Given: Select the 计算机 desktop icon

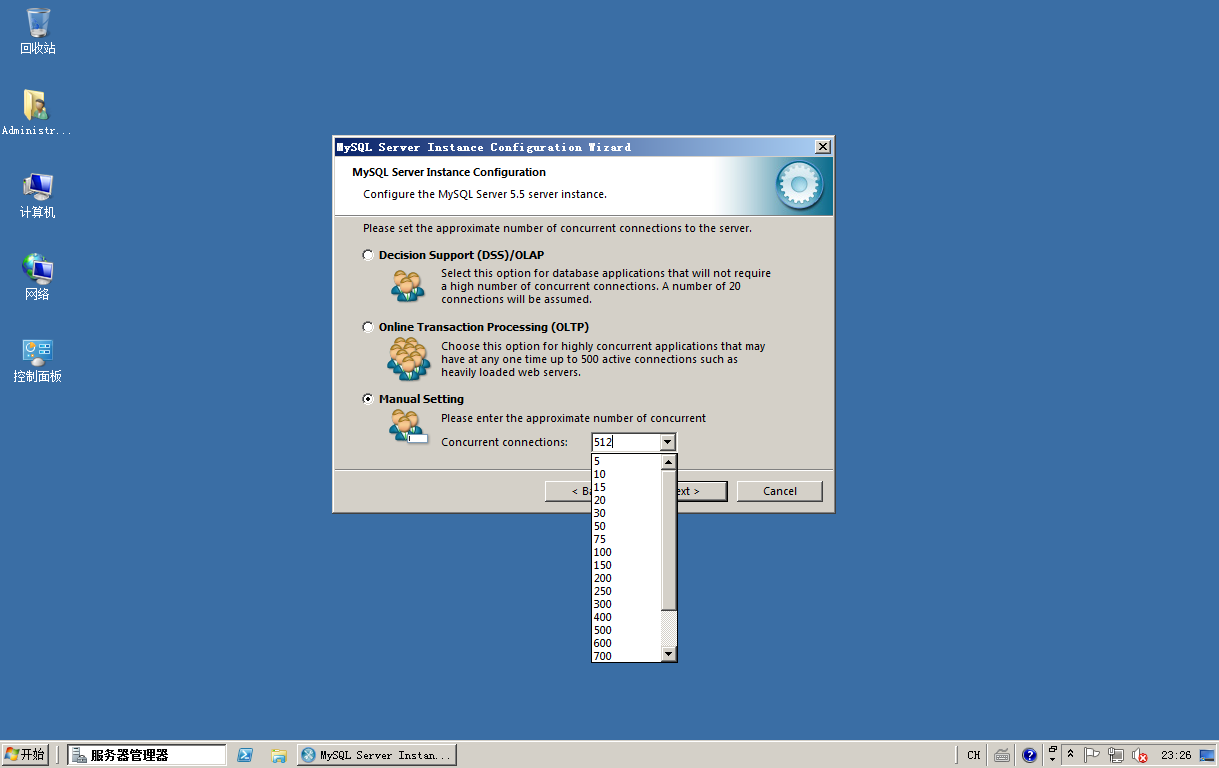Looking at the screenshot, I should pyautogui.click(x=38, y=195).
